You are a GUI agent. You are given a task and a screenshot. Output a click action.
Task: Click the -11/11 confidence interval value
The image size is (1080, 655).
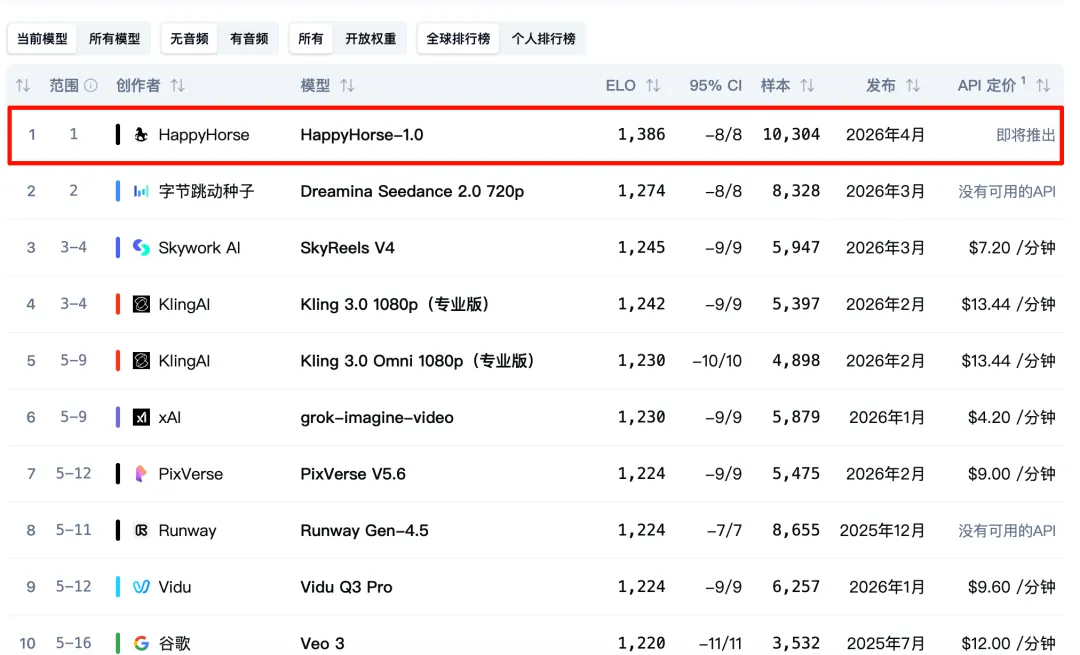coord(720,643)
